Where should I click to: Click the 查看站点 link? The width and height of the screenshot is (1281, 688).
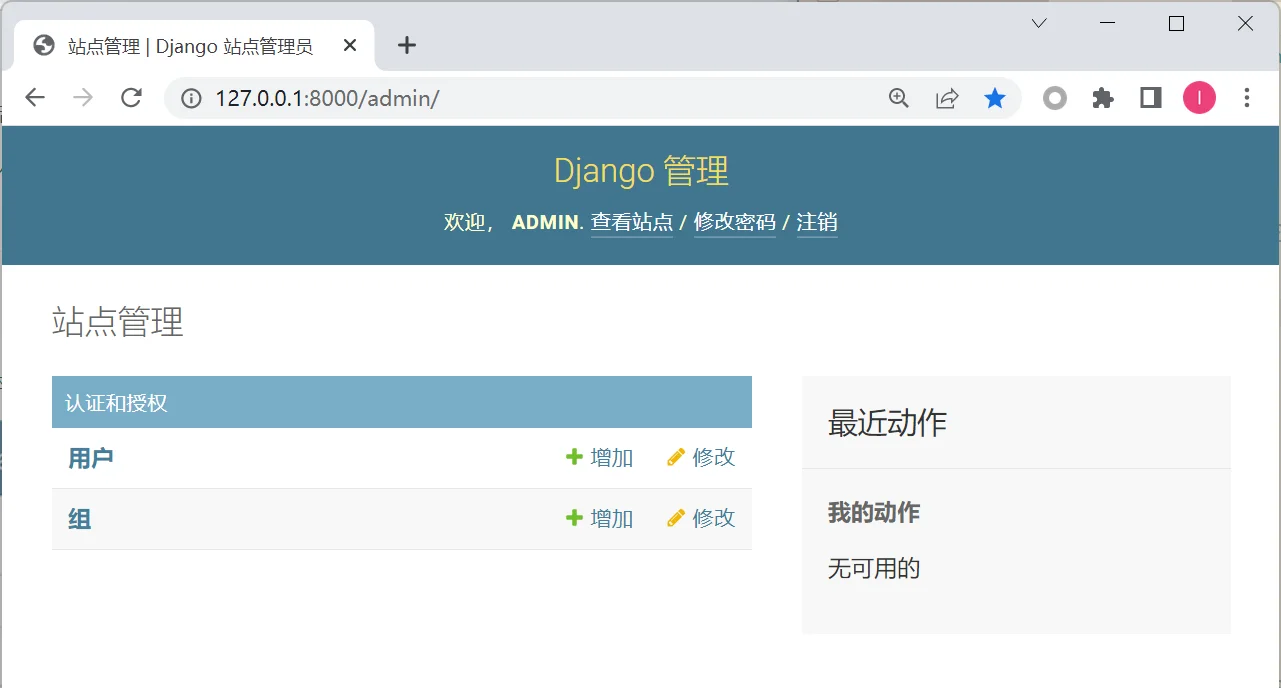631,222
